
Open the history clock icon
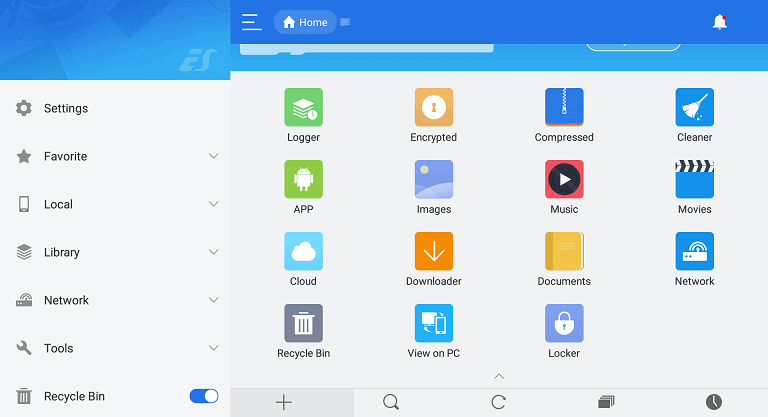click(x=714, y=402)
